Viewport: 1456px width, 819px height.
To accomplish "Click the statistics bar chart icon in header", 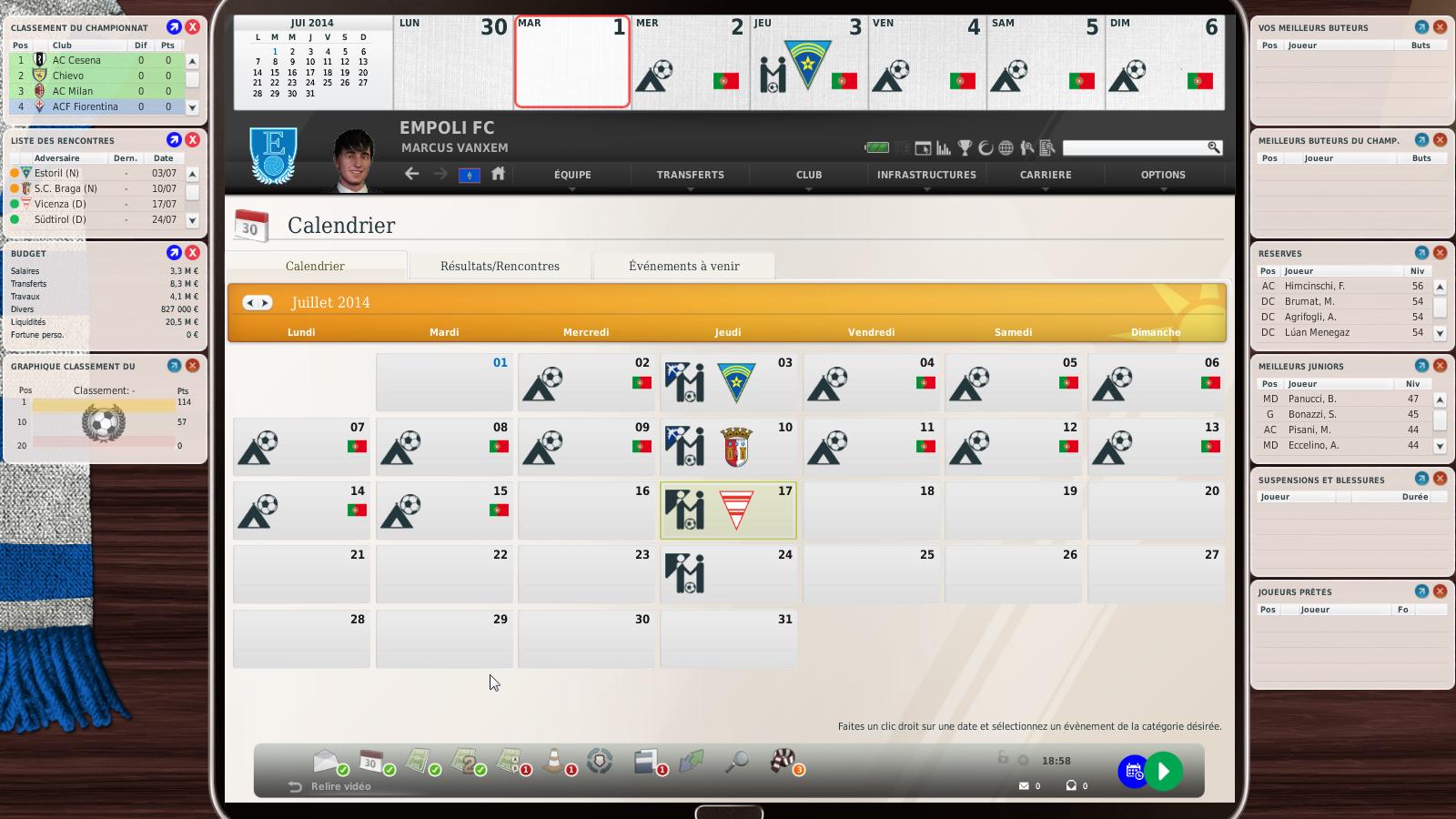I will (x=944, y=147).
